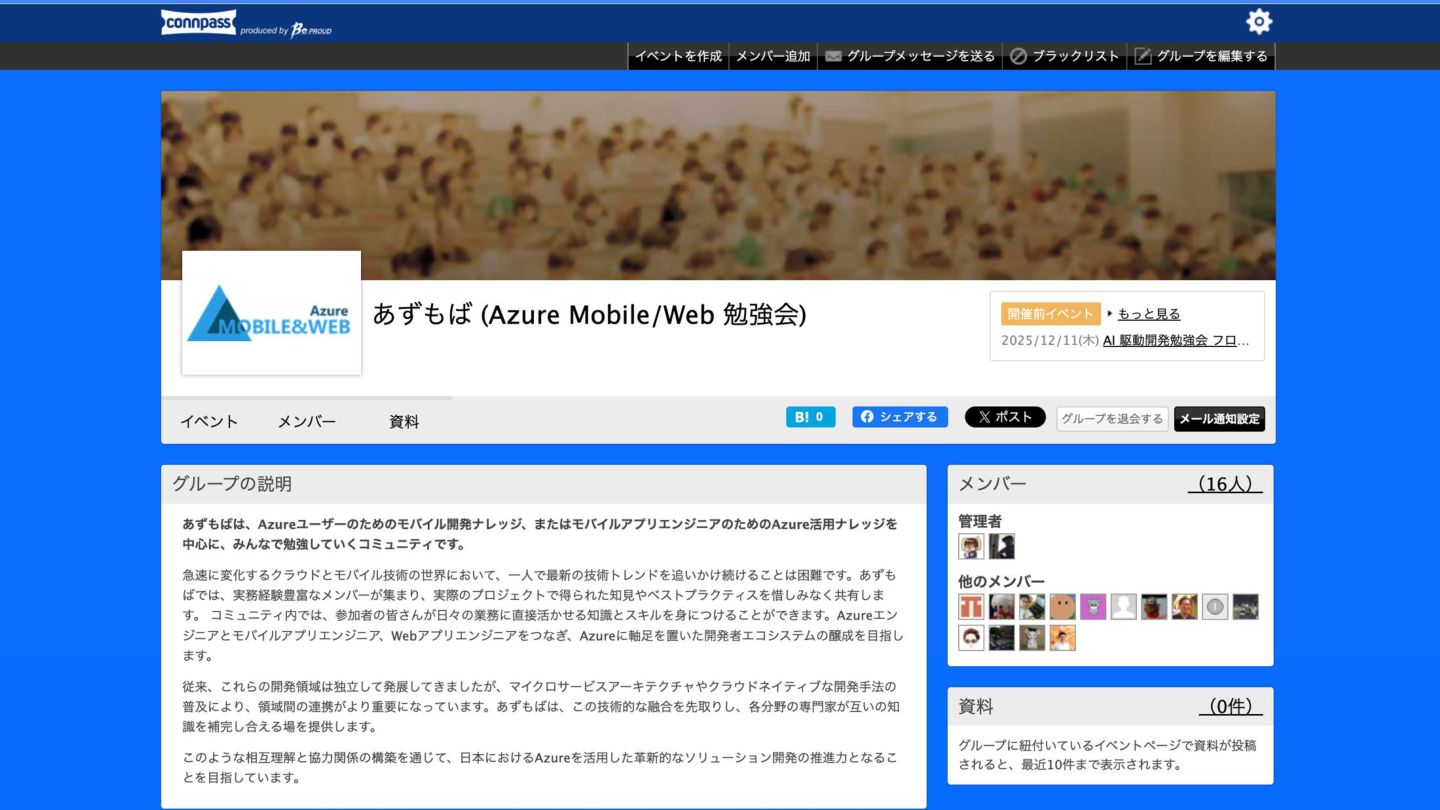Click the gray coin member avatar
Screen dimensions: 1440x810
pos(1215,607)
